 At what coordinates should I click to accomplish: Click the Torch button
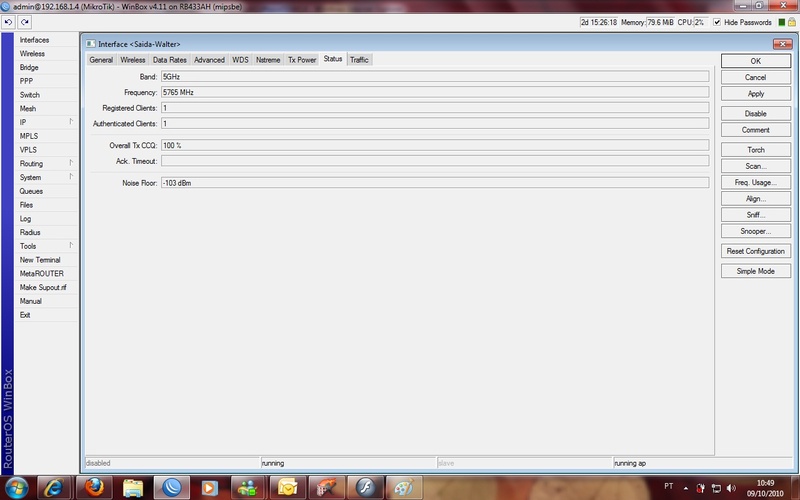coord(756,150)
